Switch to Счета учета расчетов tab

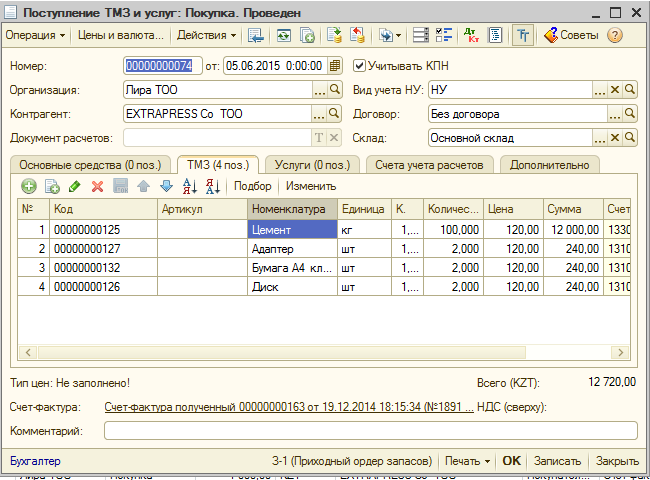pos(429,165)
